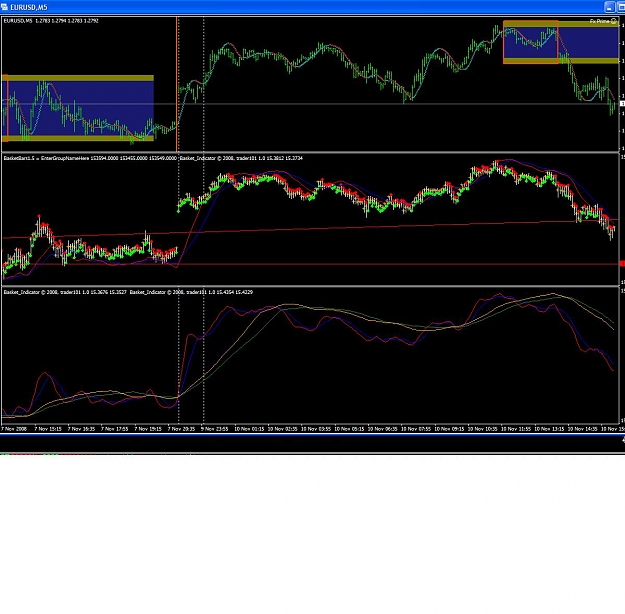This screenshot has height=614, width=625.
Task: Click the EURUSD,M5 window title text
Action: [x=29, y=7]
